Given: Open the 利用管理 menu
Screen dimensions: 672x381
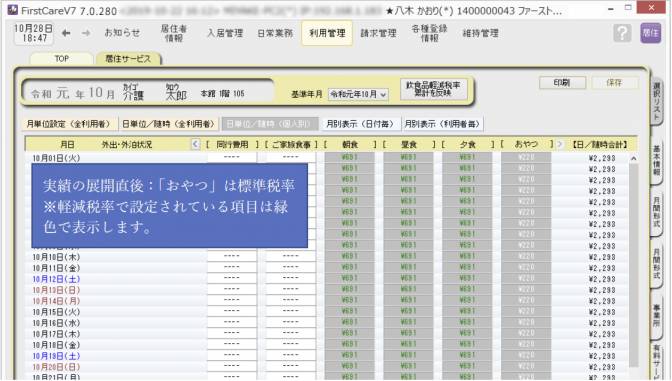Looking at the screenshot, I should click(x=327, y=33).
